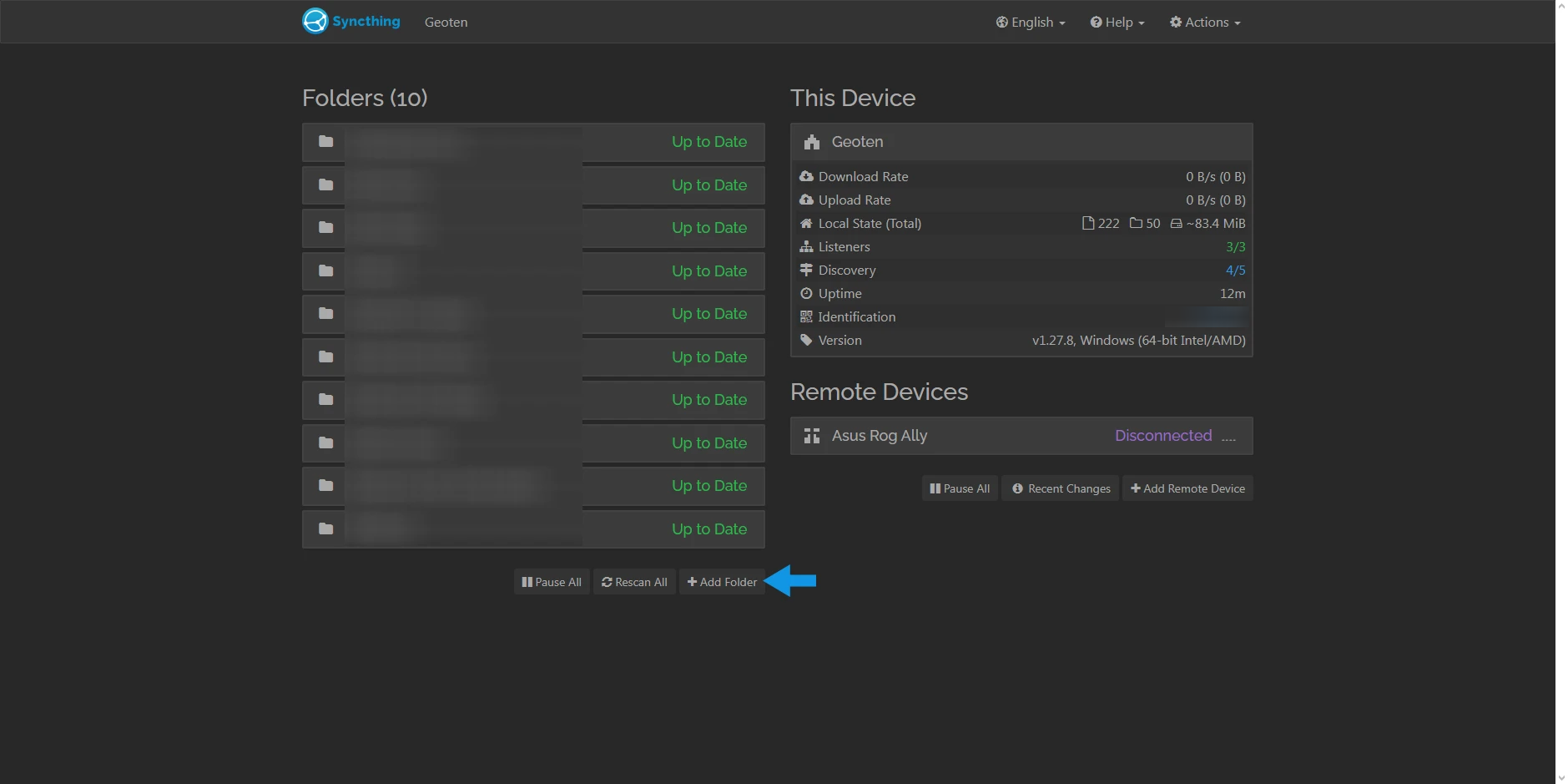
Task: Click the Uptime clock icon
Action: pyautogui.click(x=806, y=293)
